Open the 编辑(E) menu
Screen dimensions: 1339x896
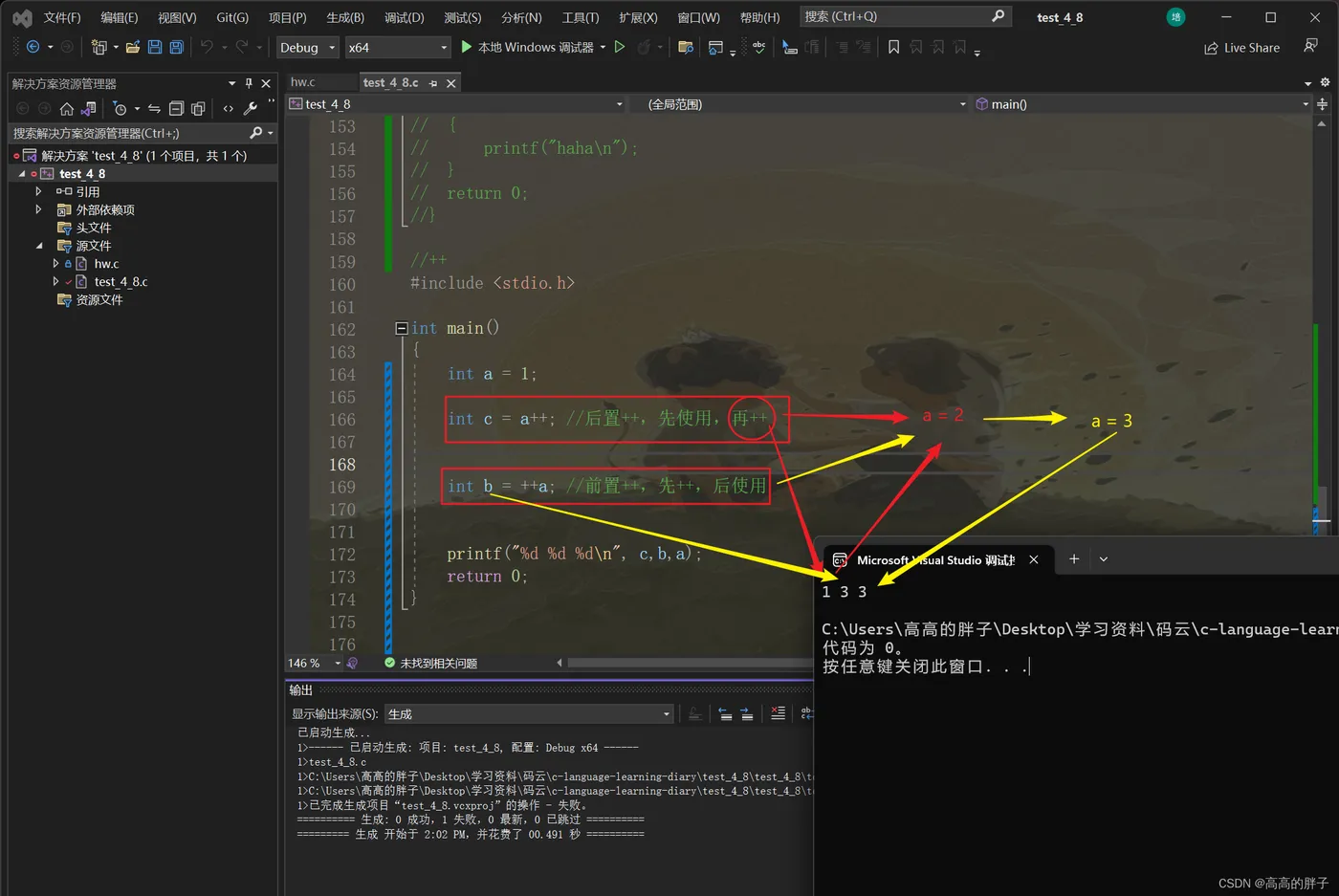[x=120, y=17]
